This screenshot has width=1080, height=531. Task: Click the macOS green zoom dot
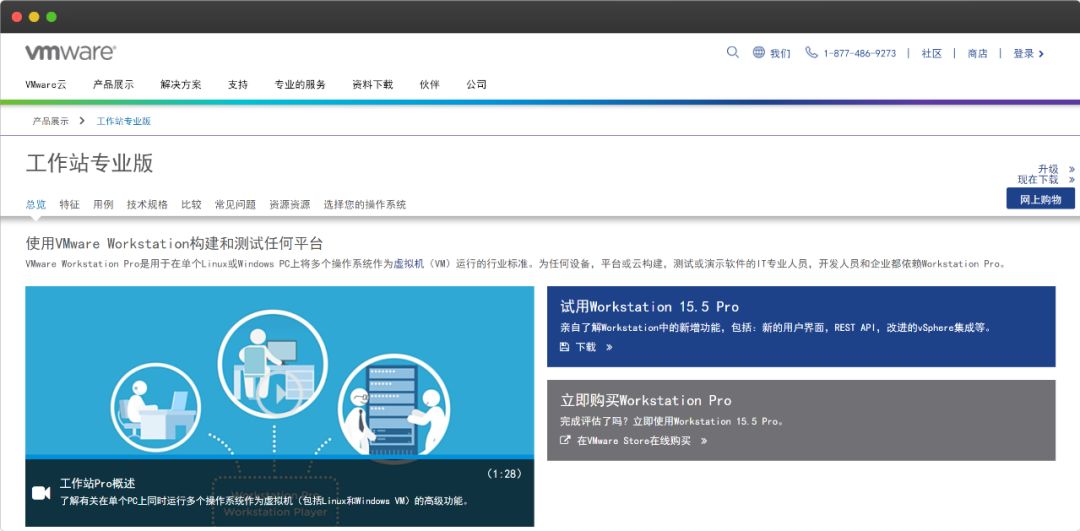point(51,17)
